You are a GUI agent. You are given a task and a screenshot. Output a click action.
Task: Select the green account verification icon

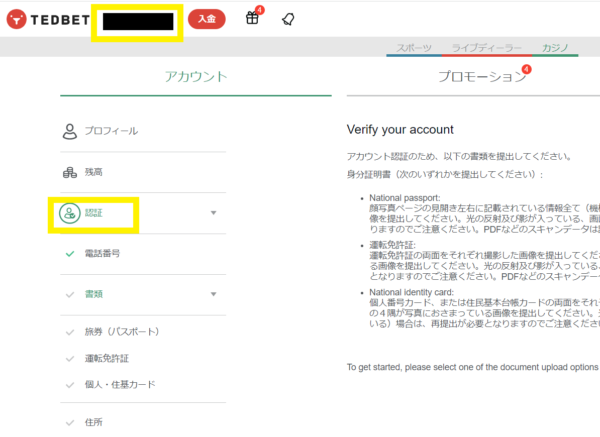tap(69, 213)
